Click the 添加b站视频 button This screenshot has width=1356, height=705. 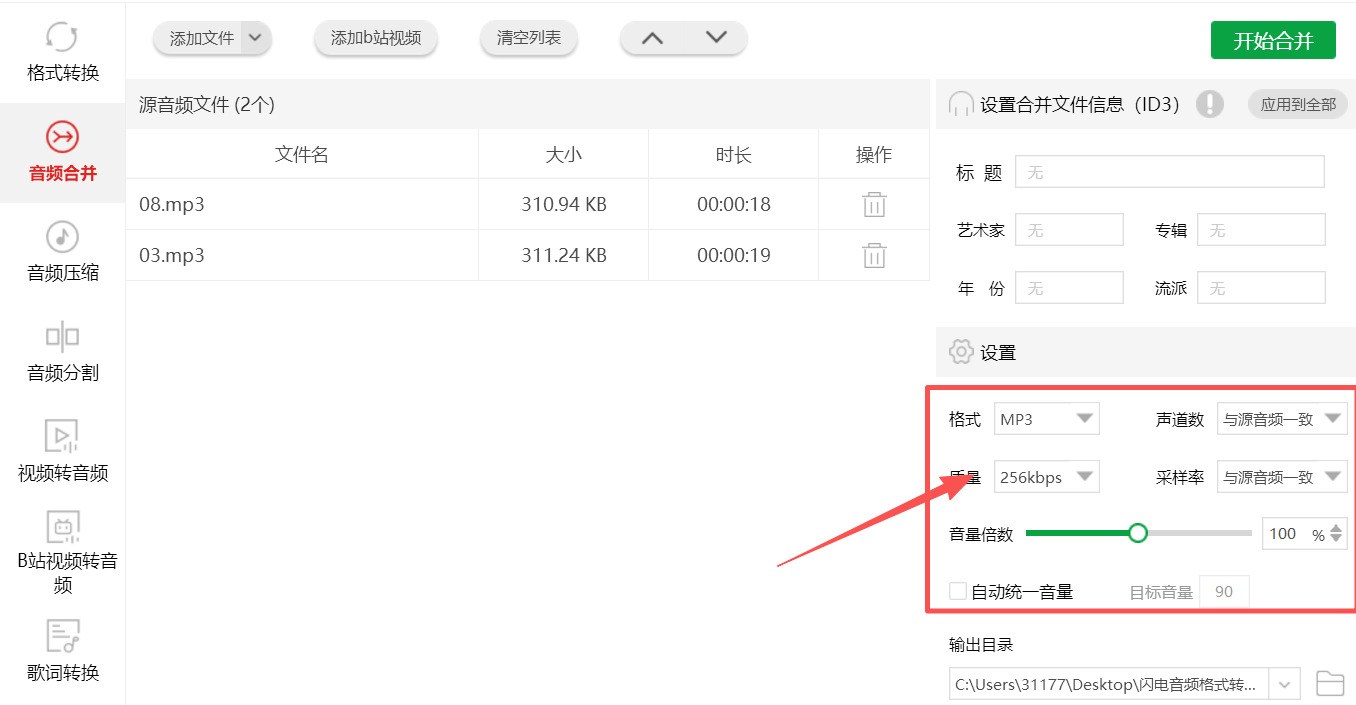[376, 38]
